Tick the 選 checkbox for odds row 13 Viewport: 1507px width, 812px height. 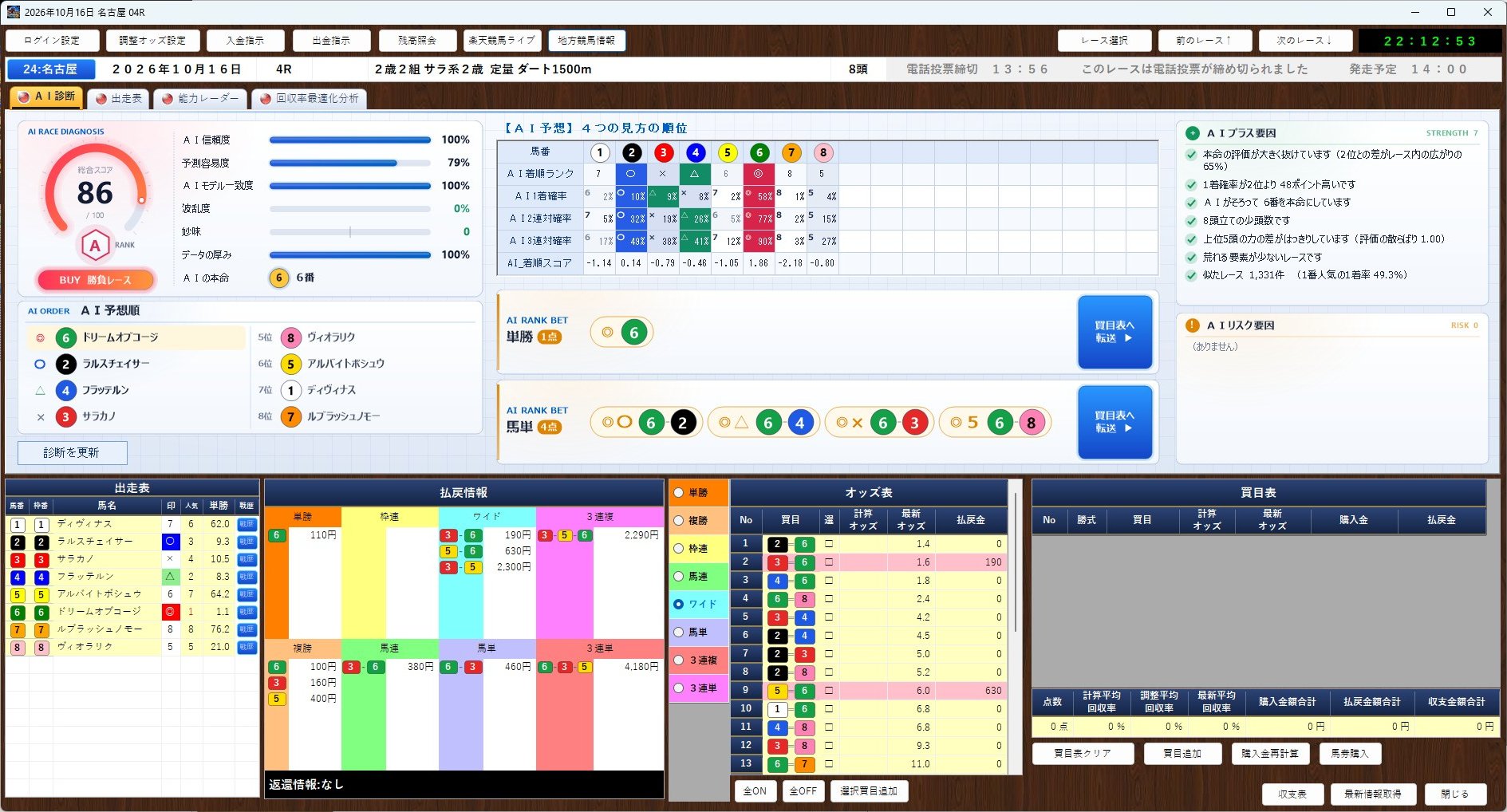coord(829,764)
